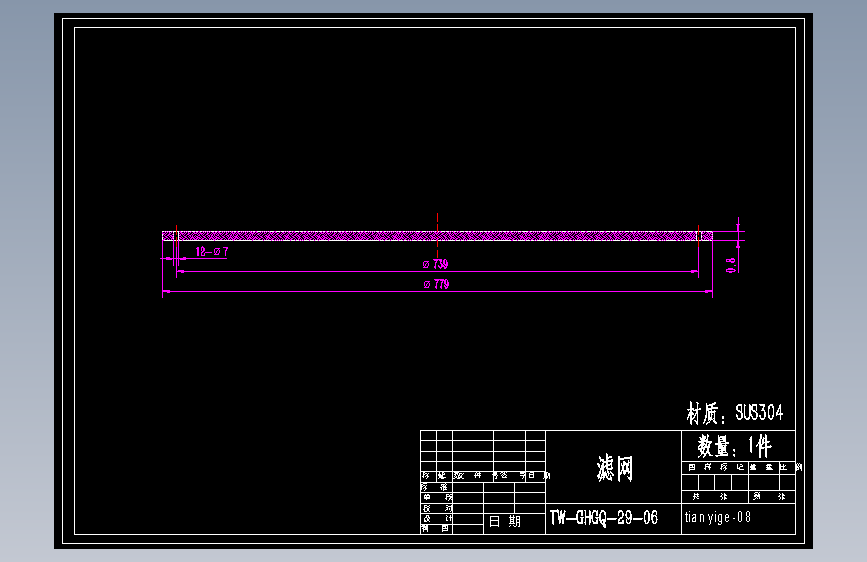Click the '日期' date cell label

505,521
